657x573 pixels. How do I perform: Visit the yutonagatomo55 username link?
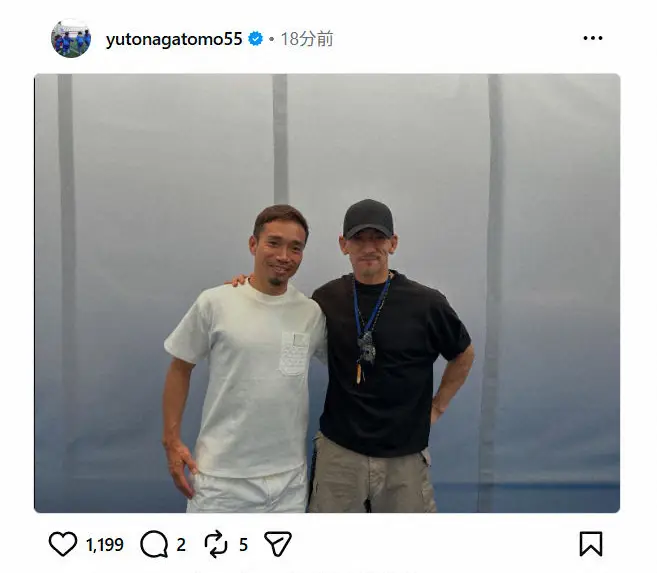(x=174, y=39)
